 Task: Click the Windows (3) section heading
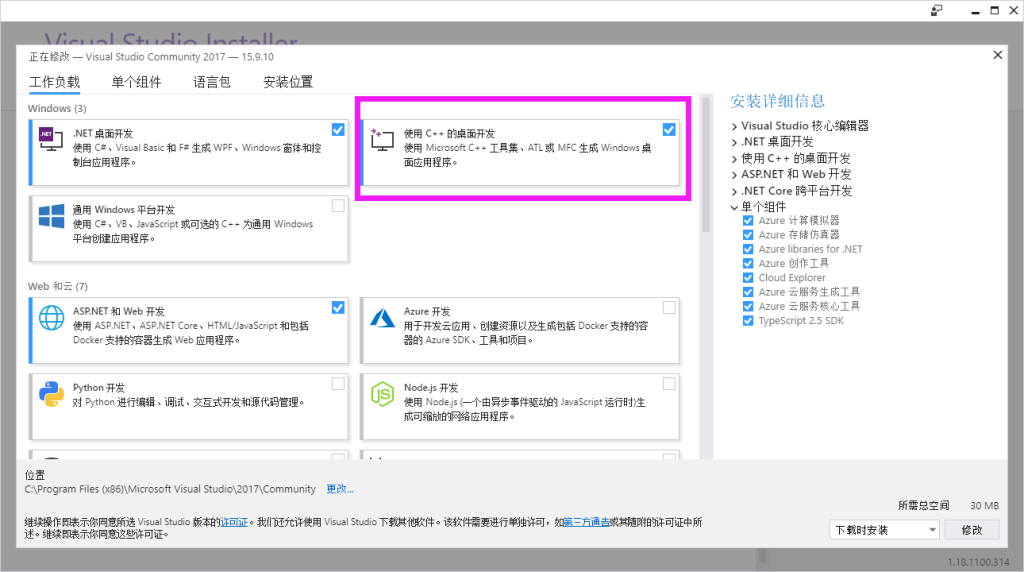click(57, 108)
